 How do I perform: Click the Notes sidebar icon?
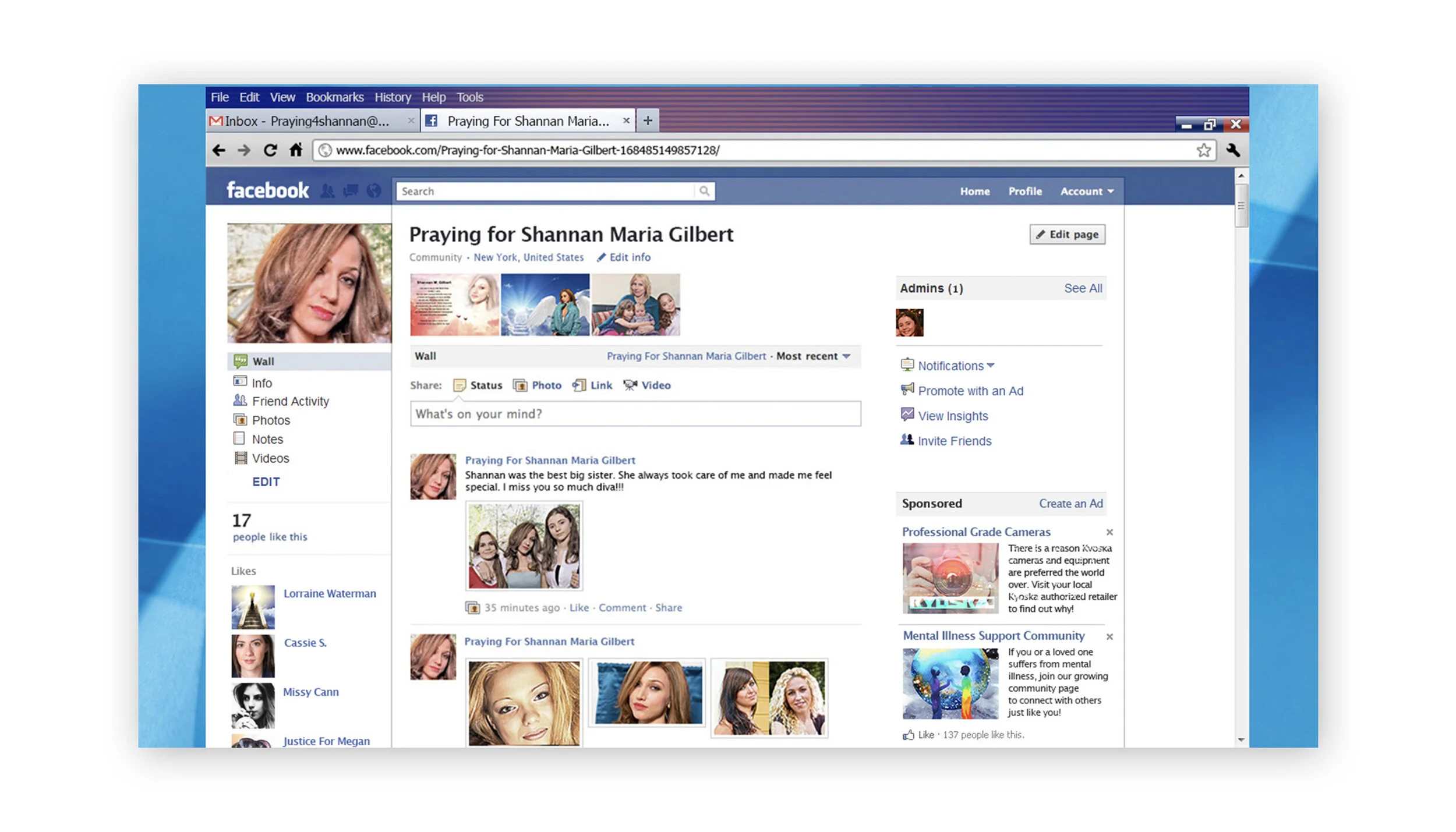(x=239, y=438)
